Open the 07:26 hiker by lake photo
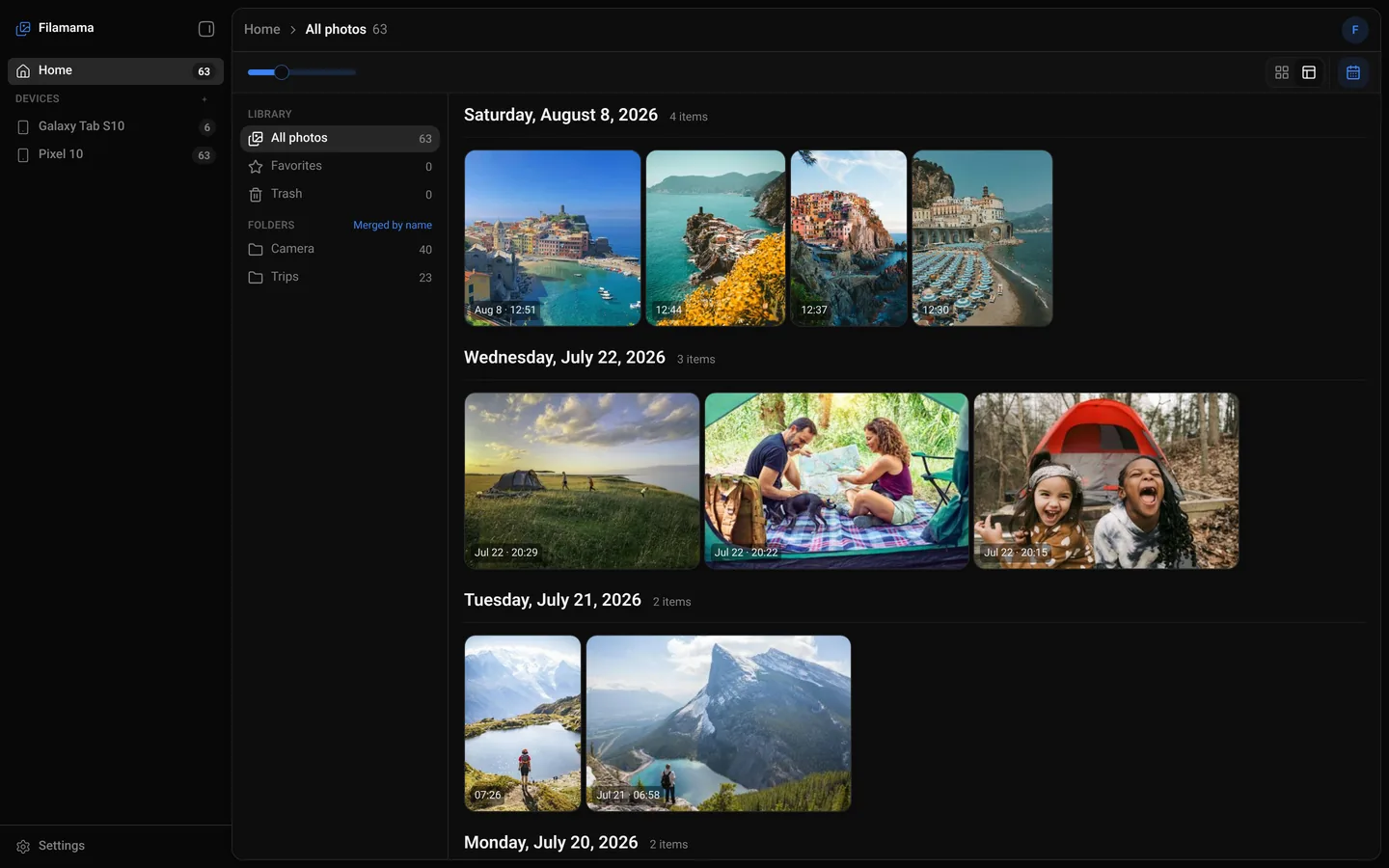The image size is (1389, 868). pyautogui.click(x=523, y=723)
